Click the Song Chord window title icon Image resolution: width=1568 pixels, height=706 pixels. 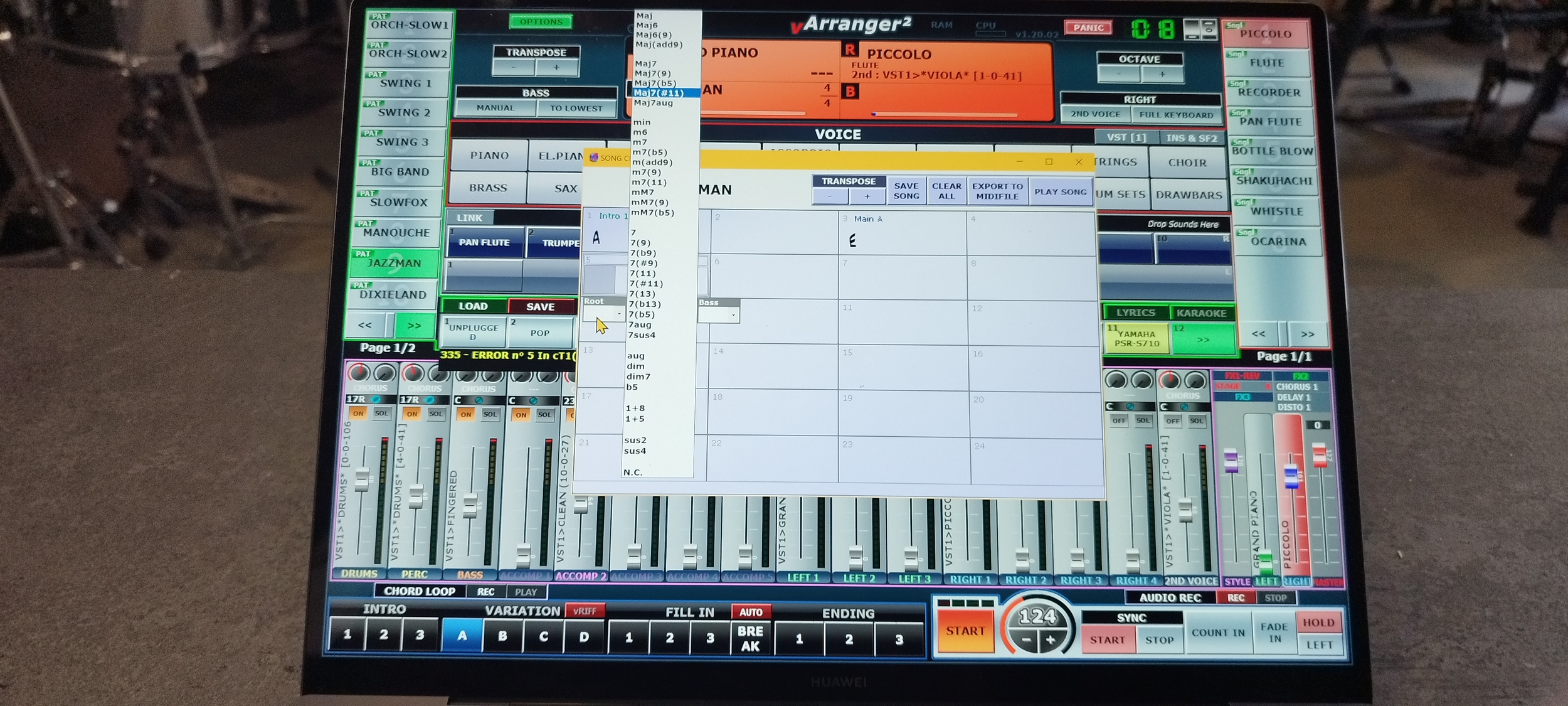tap(593, 158)
